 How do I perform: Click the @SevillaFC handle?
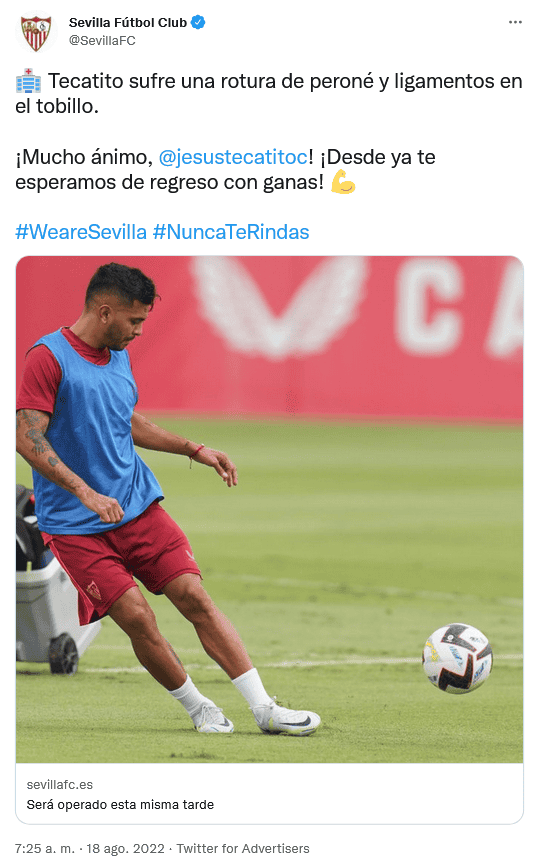[102, 40]
